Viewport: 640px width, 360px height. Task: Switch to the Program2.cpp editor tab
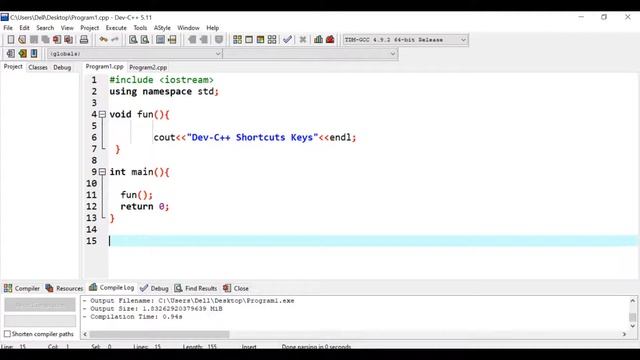point(148,67)
